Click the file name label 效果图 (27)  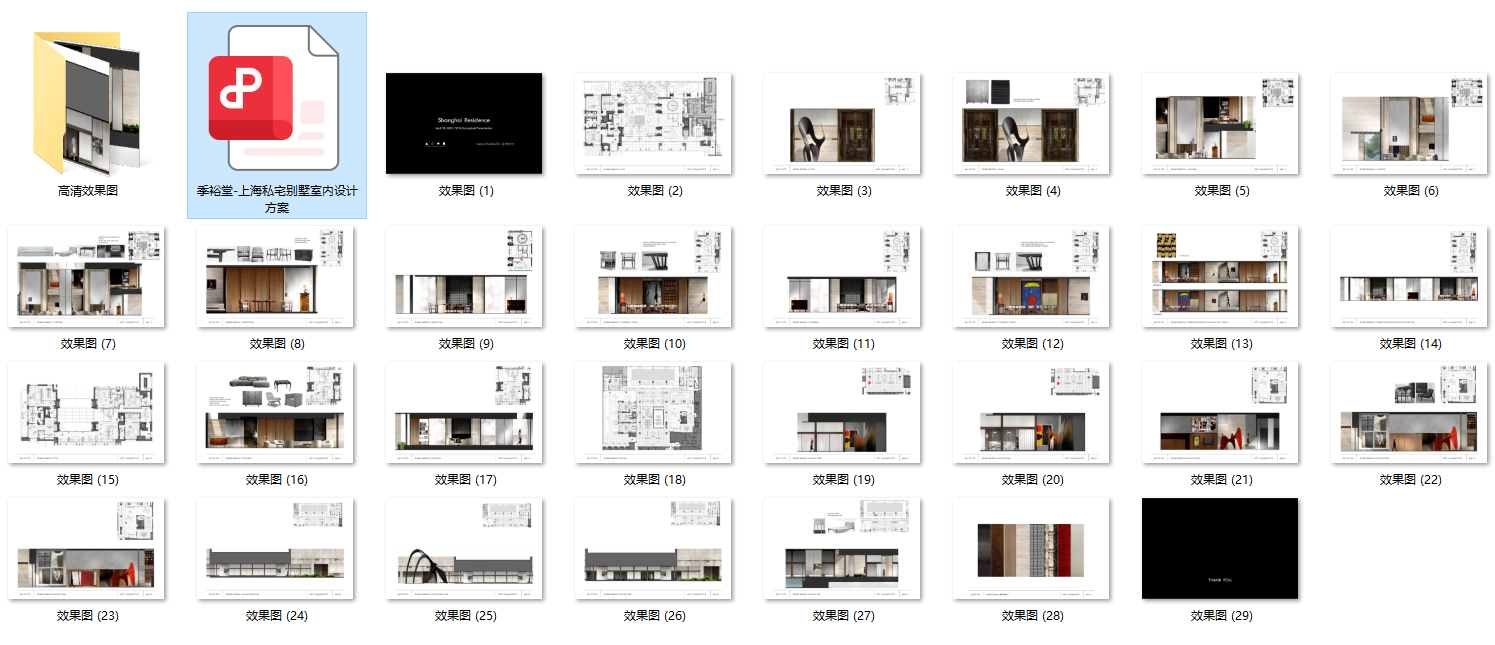tap(843, 616)
